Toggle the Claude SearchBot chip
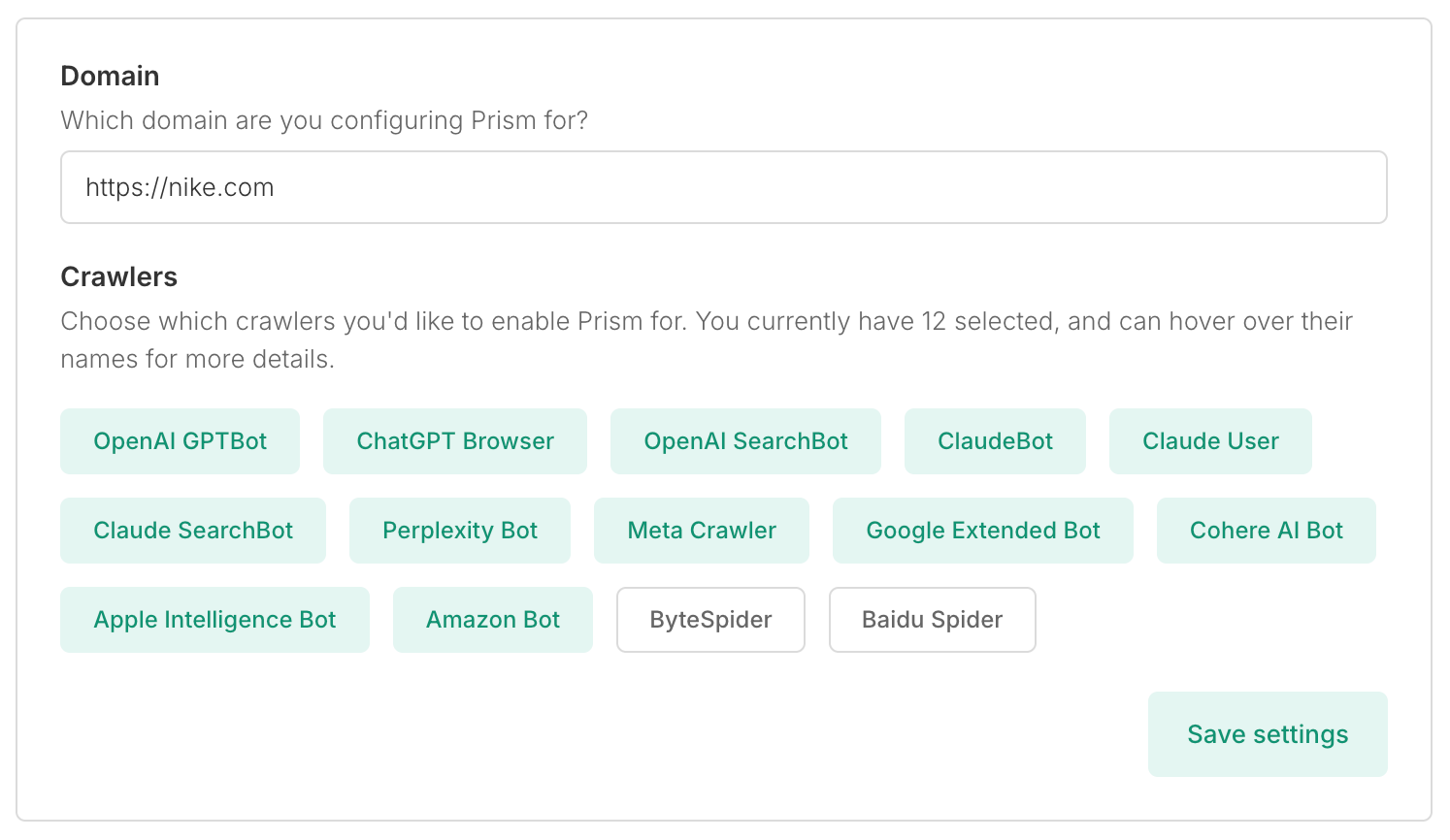This screenshot has height=840, width=1450. [192, 531]
